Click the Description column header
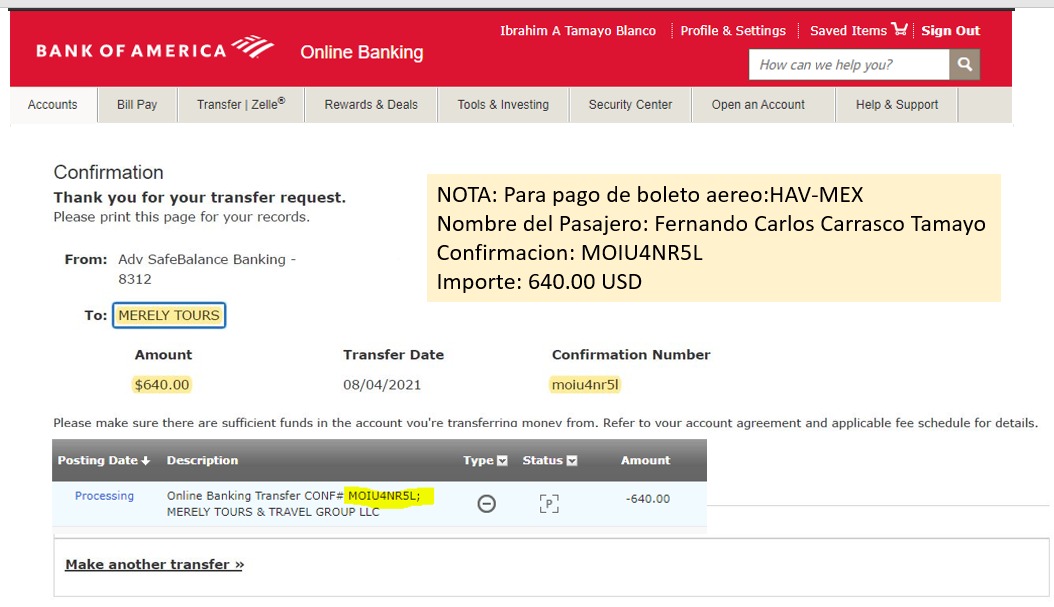This screenshot has height=607, width=1054. [202, 460]
